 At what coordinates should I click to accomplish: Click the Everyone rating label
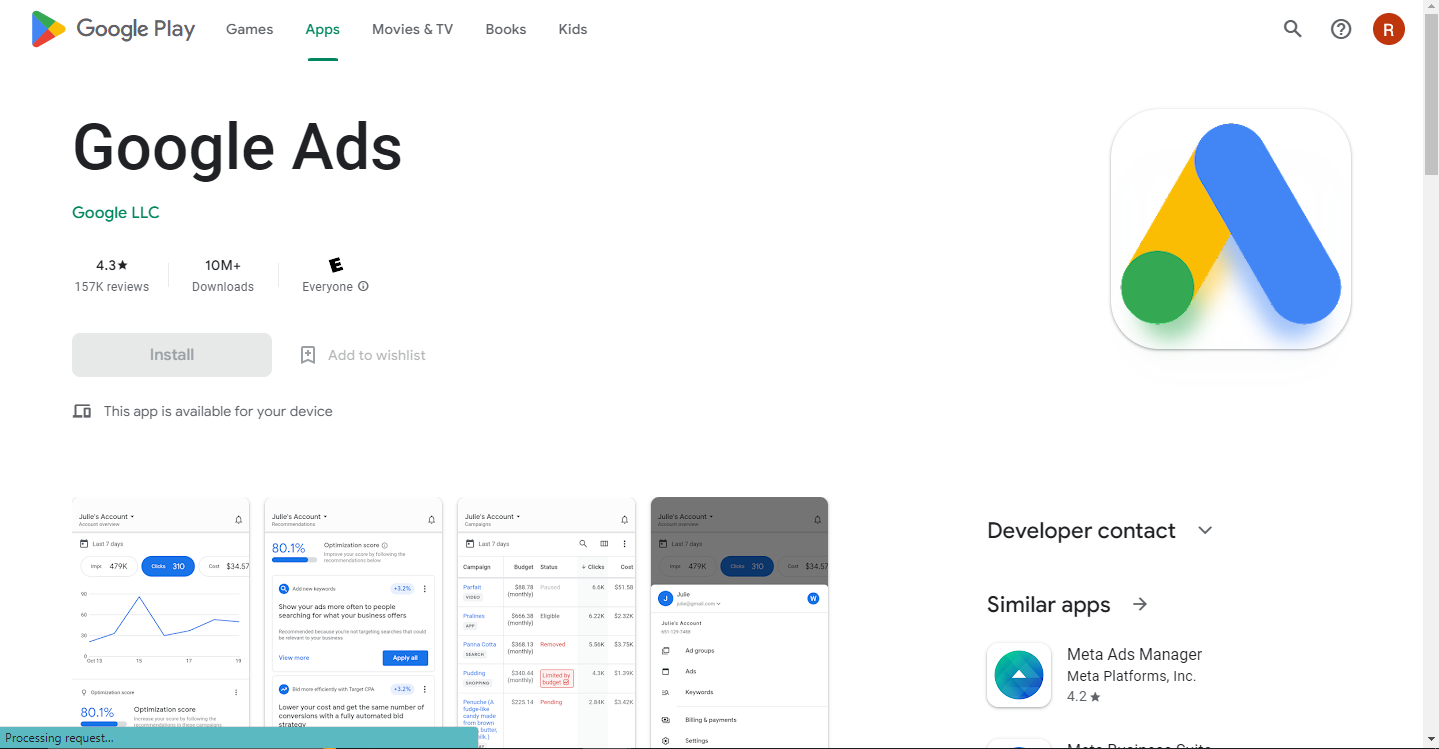click(328, 287)
